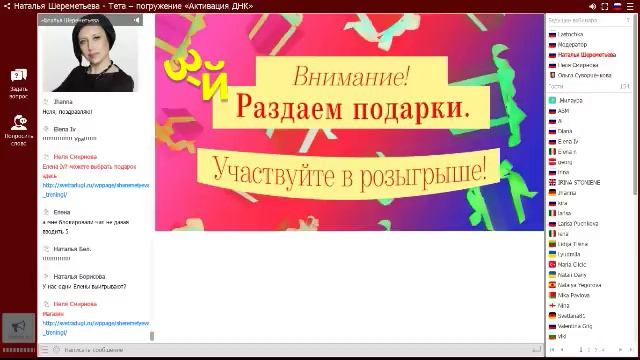Select presenter Наталья Шереметьева in the participants list
The width and height of the screenshot is (640, 360).
587,55
